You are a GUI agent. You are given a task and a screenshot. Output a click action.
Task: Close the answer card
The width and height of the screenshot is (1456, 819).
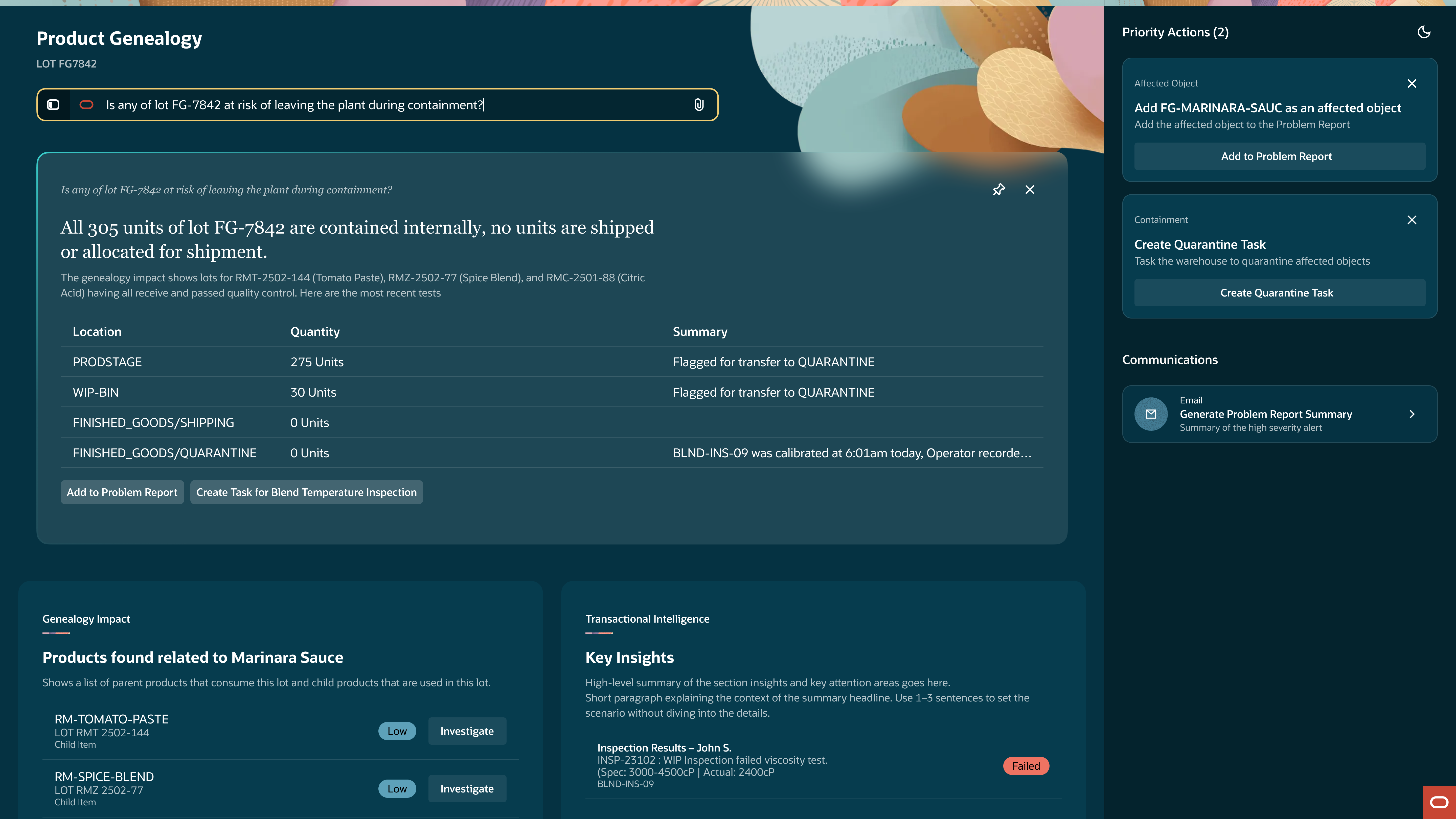(x=1030, y=189)
